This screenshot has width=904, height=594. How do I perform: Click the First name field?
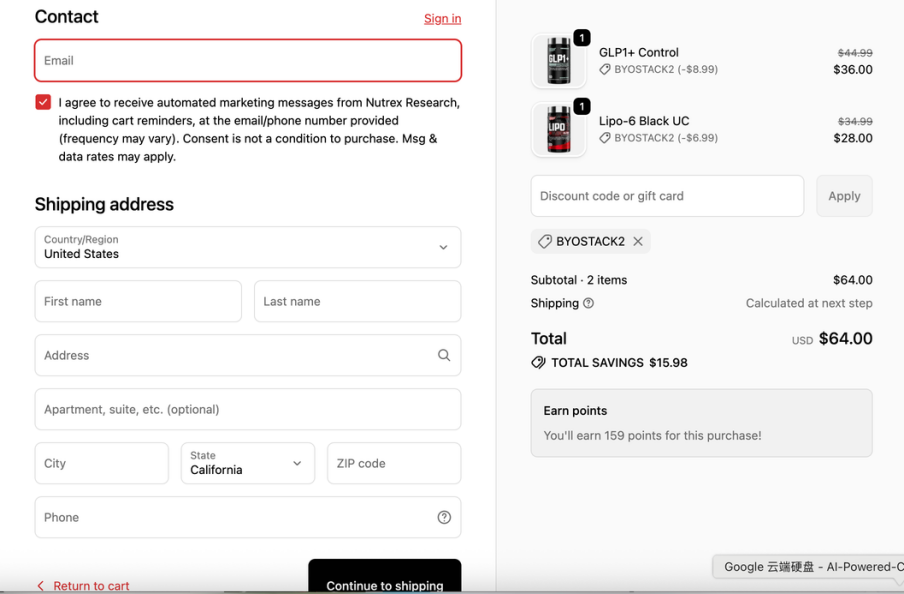(138, 301)
